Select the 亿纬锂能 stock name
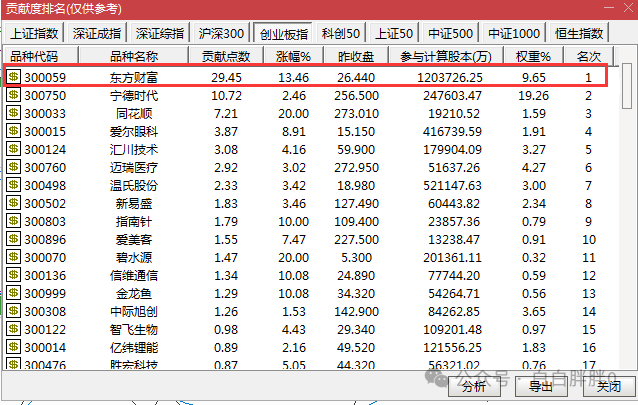This screenshot has height=405, width=638. click(133, 347)
